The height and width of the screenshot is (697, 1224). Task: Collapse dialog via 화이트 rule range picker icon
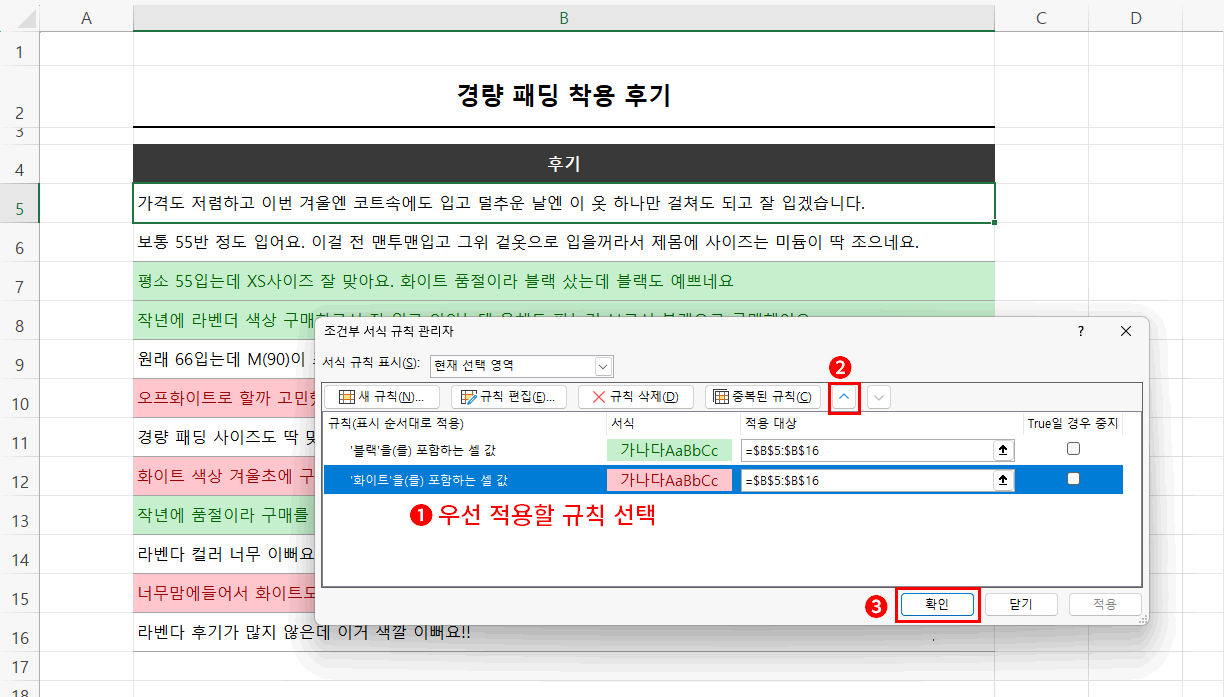(x=1002, y=480)
